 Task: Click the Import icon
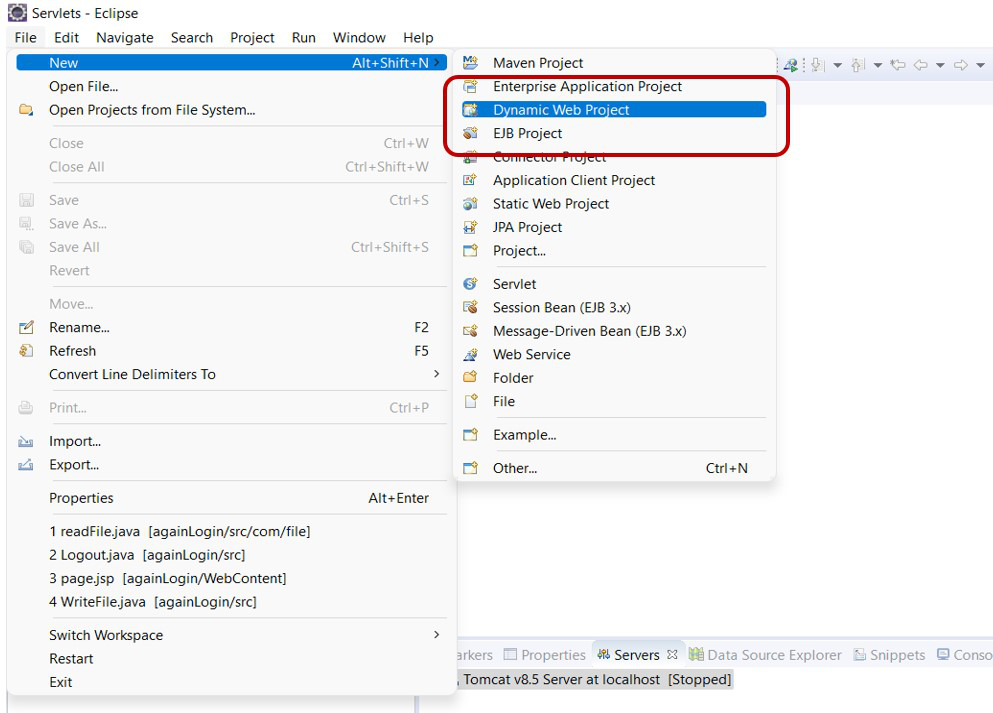[26, 441]
